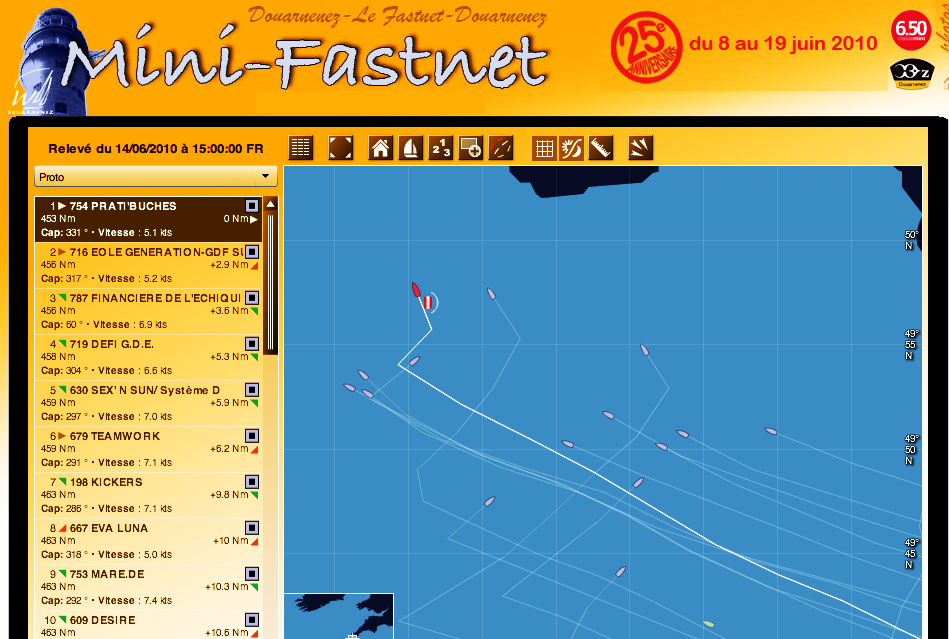Click "Cap: 331° • Vitesse : 5.1 kts" line
949x639 pixels.
click(107, 232)
